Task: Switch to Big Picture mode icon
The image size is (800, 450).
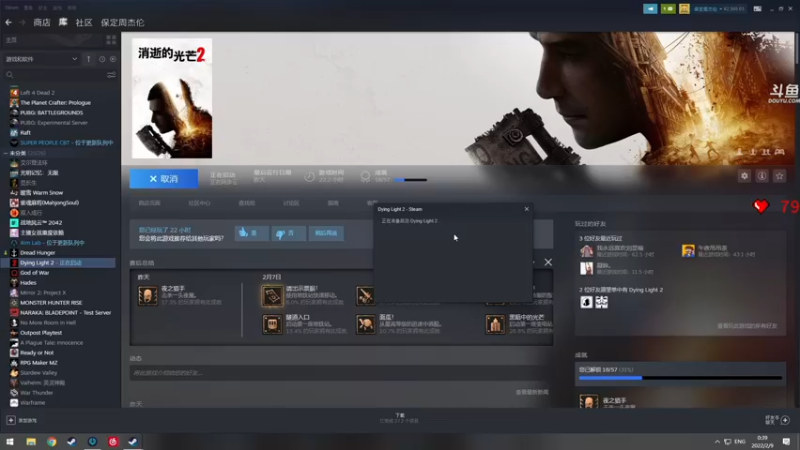Action: [758, 9]
